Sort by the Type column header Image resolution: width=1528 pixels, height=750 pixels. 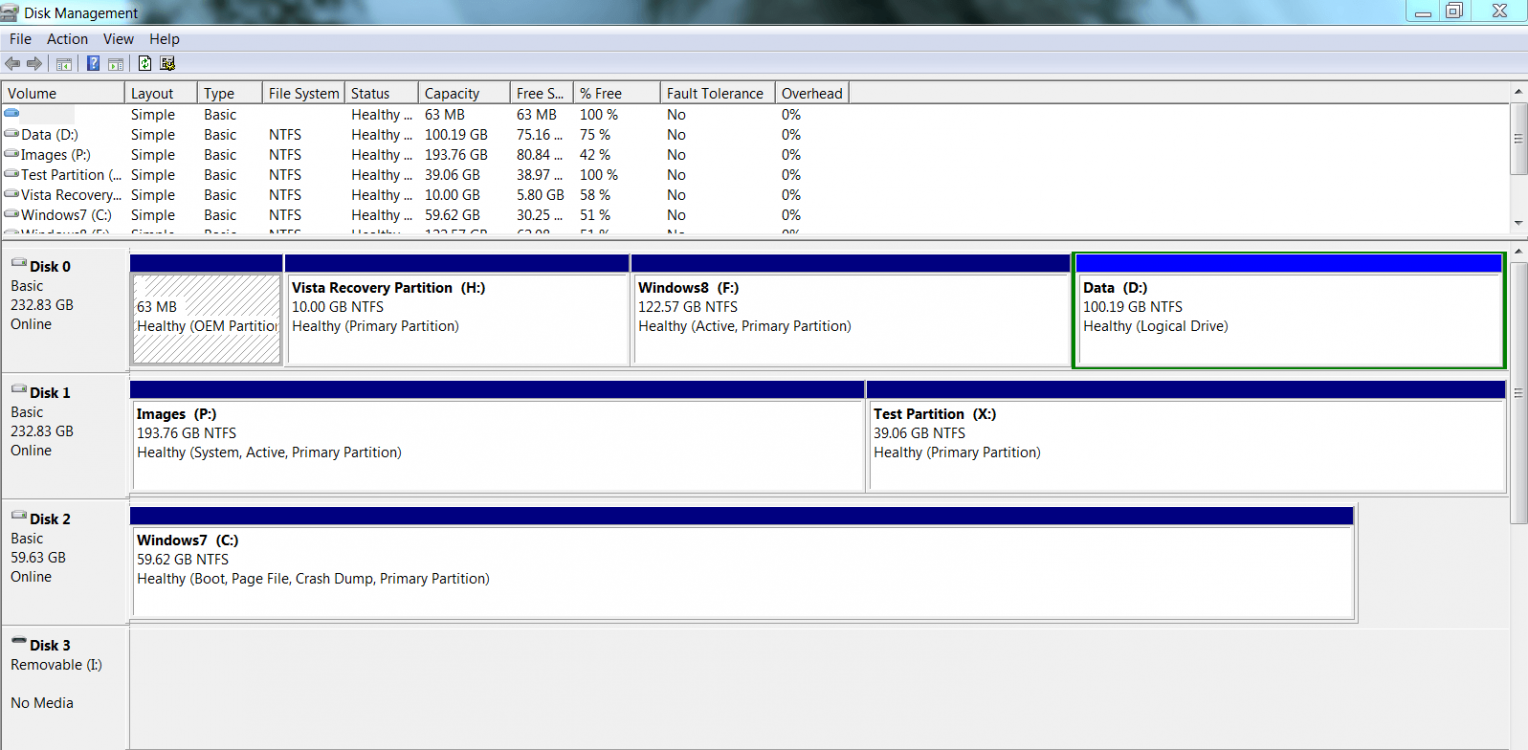click(x=229, y=93)
